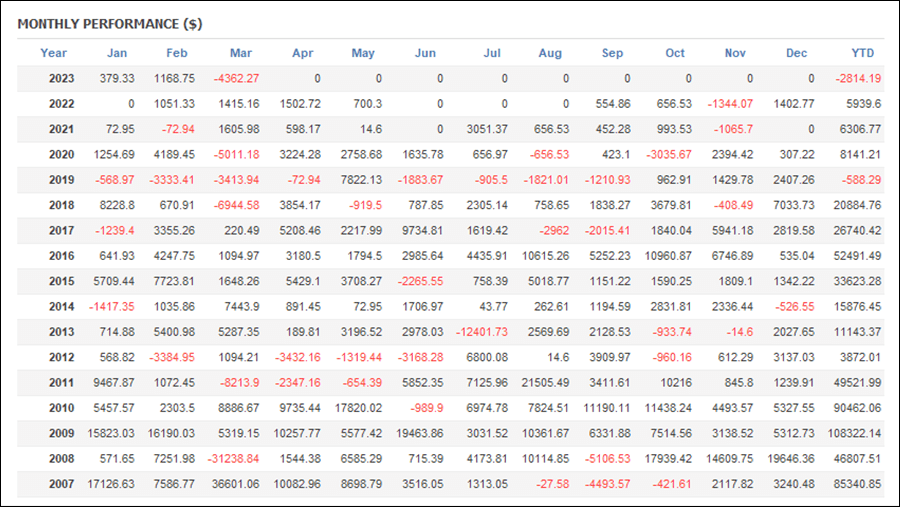The height and width of the screenshot is (507, 900).
Task: Select the 2009 YTD value 108322.14
Action: 854,434
